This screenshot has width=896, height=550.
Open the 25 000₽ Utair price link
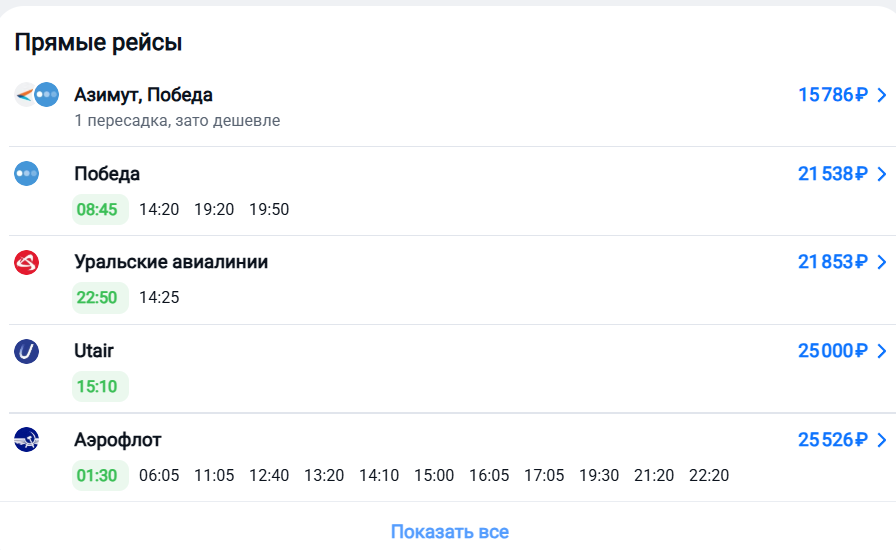(x=832, y=351)
